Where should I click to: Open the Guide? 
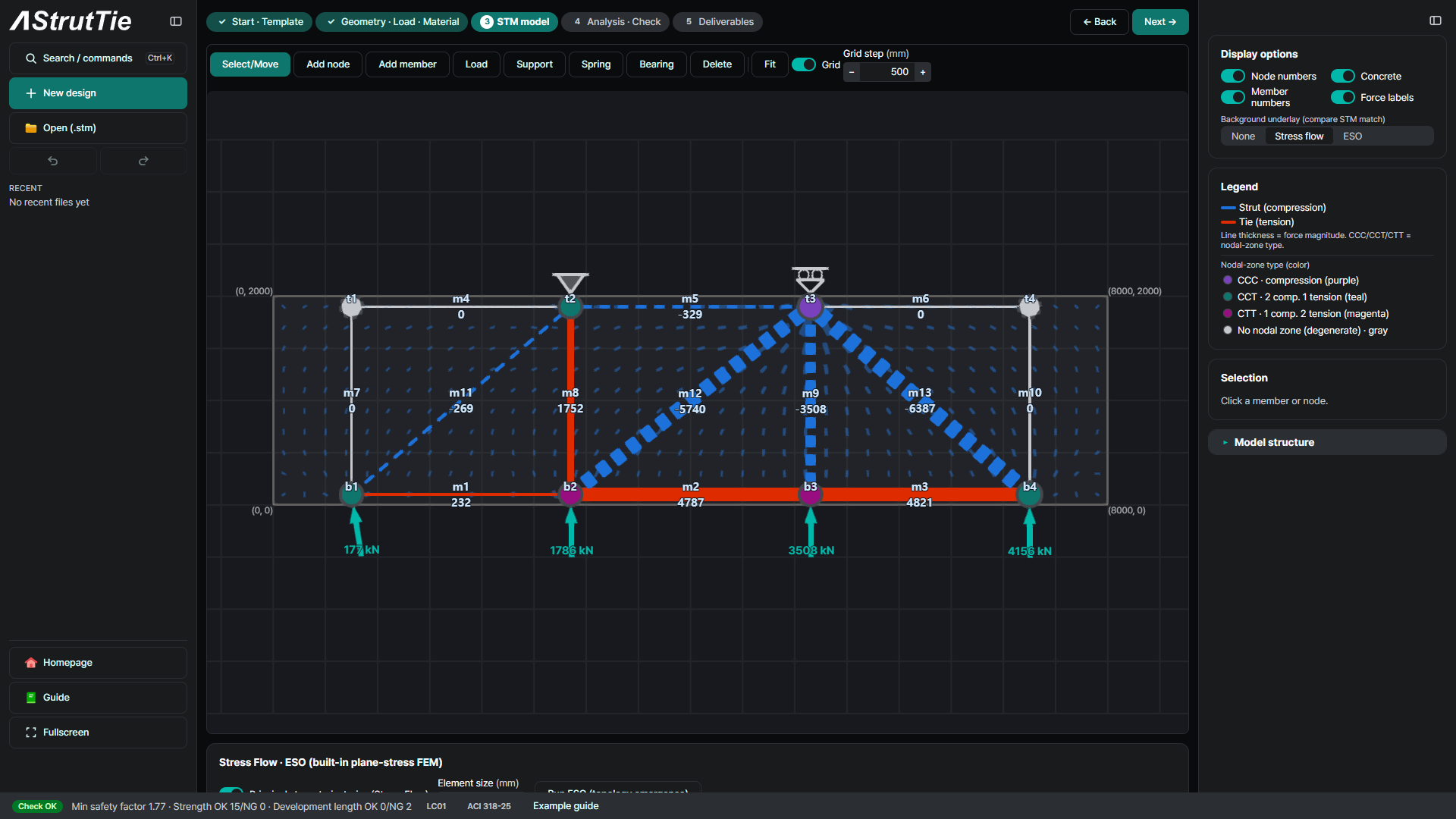click(98, 698)
